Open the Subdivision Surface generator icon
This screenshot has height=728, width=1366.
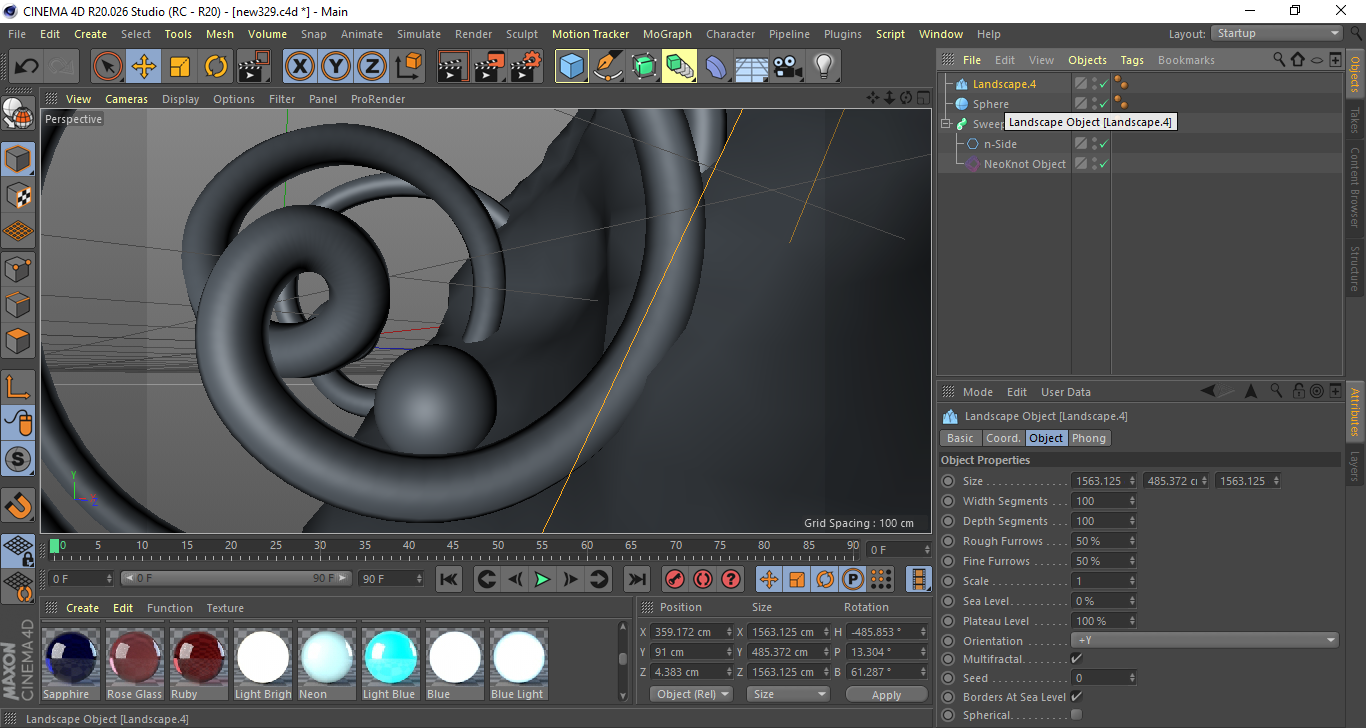coord(644,67)
